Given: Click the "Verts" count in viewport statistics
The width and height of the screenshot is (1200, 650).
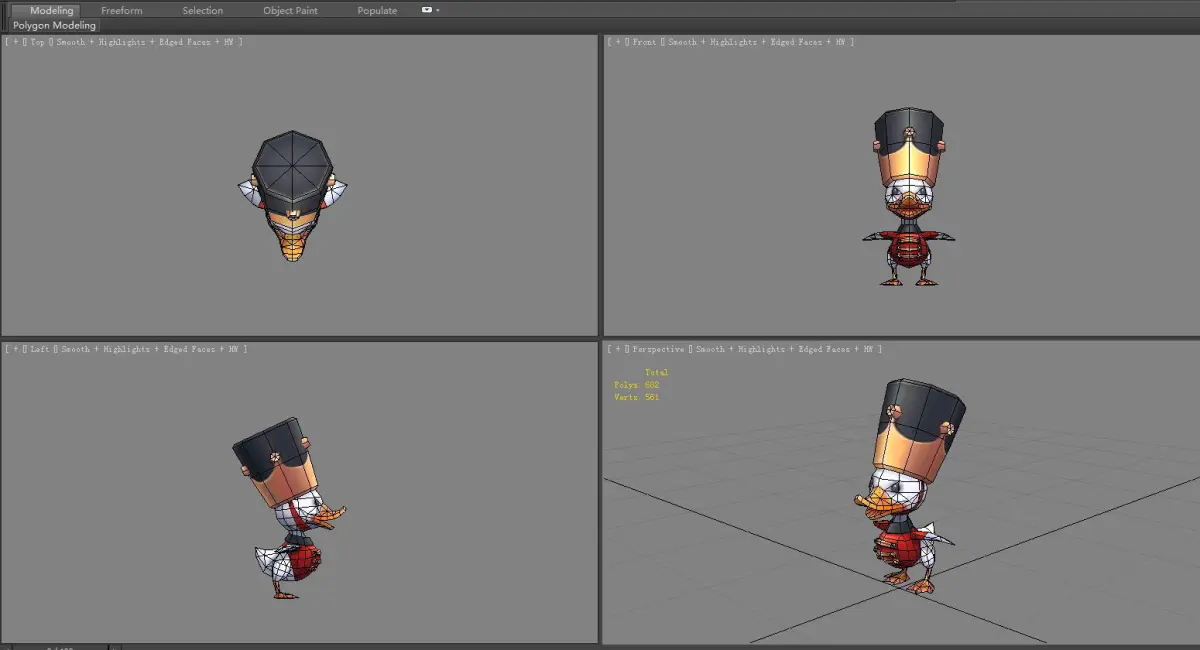Looking at the screenshot, I should (637, 397).
